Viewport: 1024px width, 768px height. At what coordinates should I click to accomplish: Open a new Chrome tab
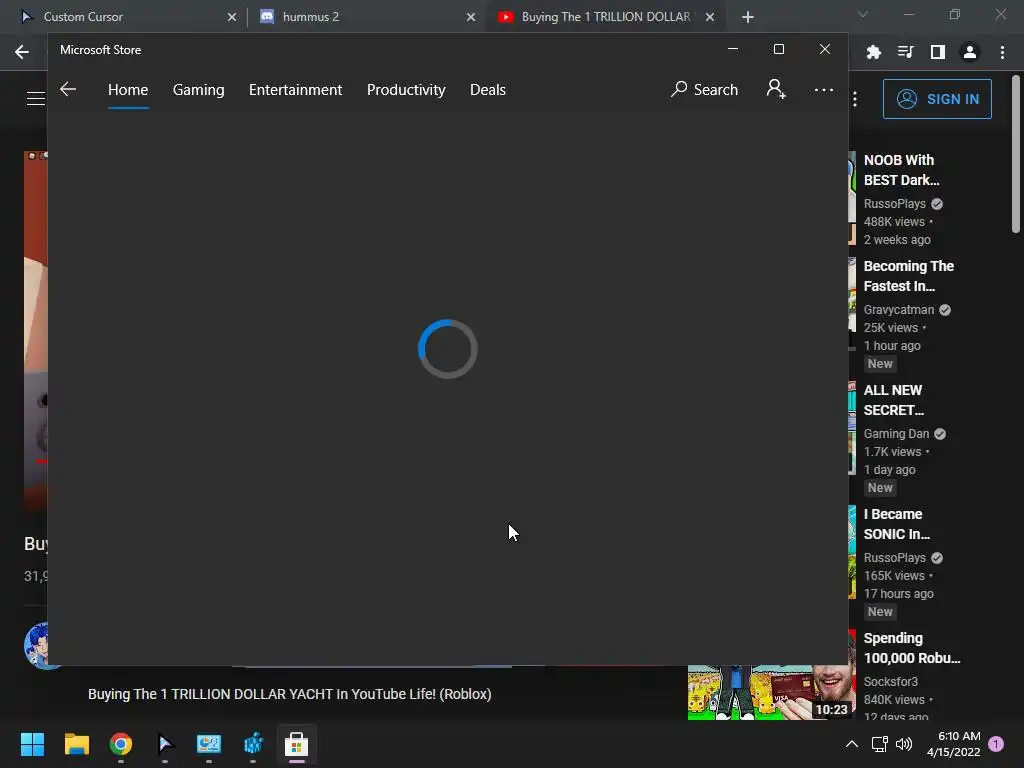pyautogui.click(x=748, y=17)
